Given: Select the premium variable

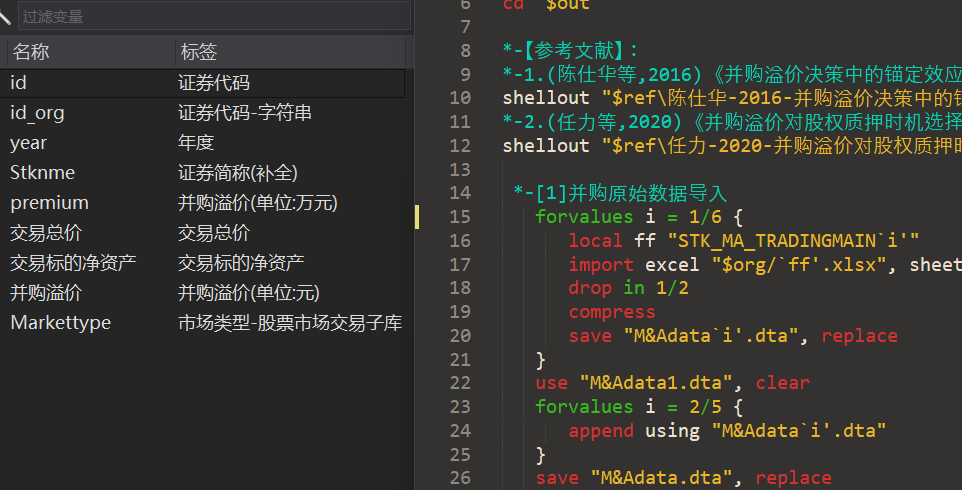Looking at the screenshot, I should 49,203.
